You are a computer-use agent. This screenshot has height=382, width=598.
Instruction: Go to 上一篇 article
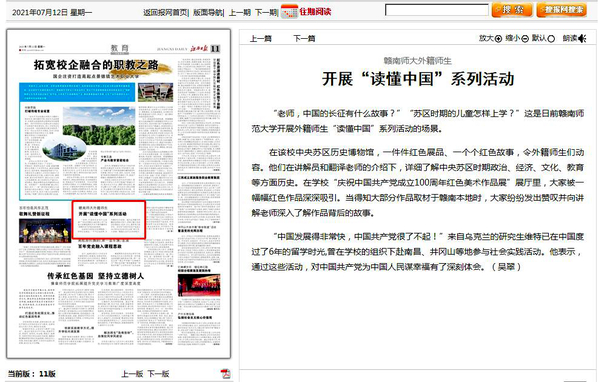tap(260, 39)
